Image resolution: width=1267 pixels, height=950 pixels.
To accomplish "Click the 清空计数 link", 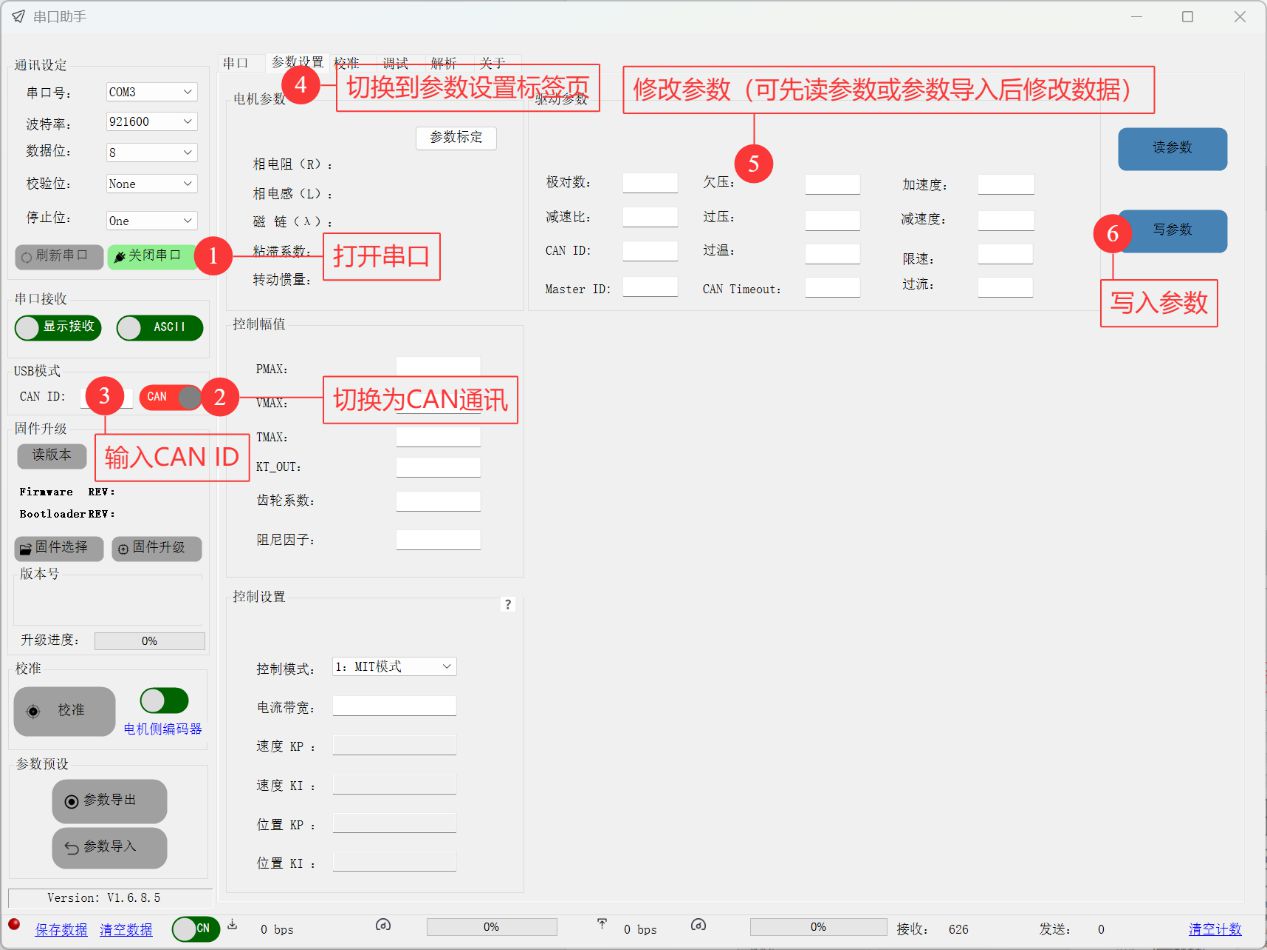I will [x=1215, y=930].
